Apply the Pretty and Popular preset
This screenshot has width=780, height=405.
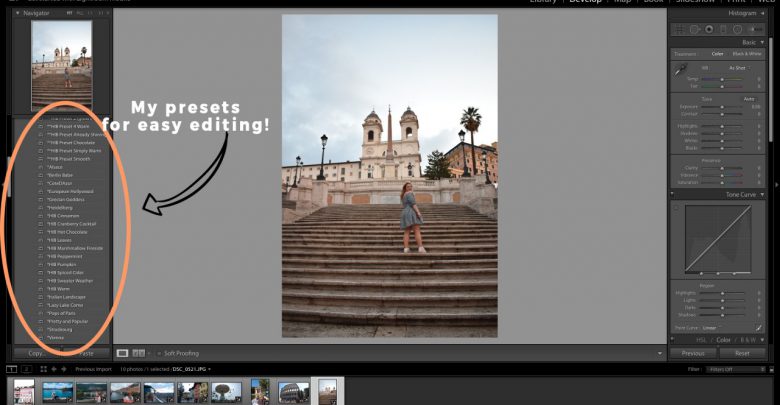coord(68,321)
